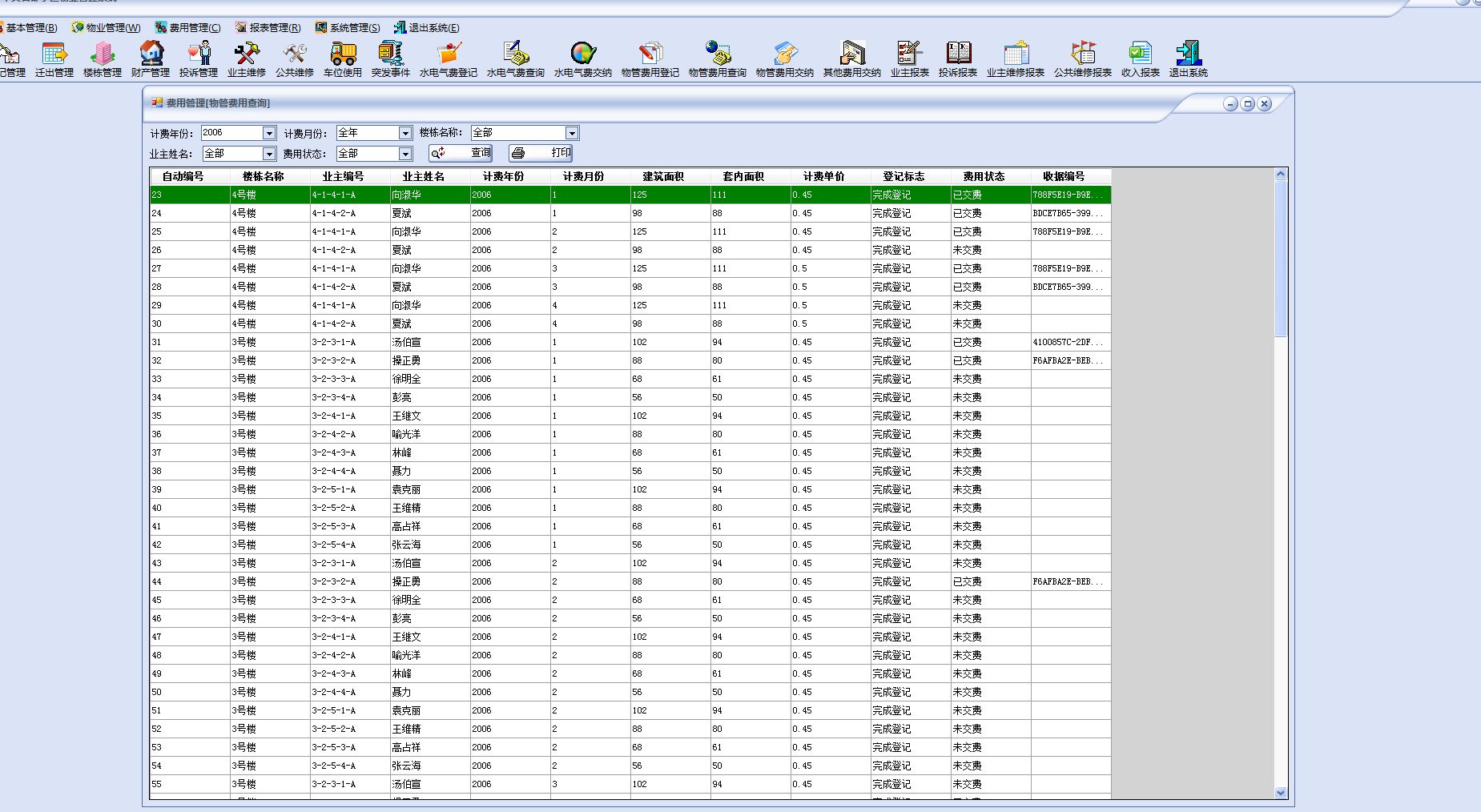The height and width of the screenshot is (812, 1481).
Task: Open 物管费用交纳 fee payment icon
Action: click(785, 59)
